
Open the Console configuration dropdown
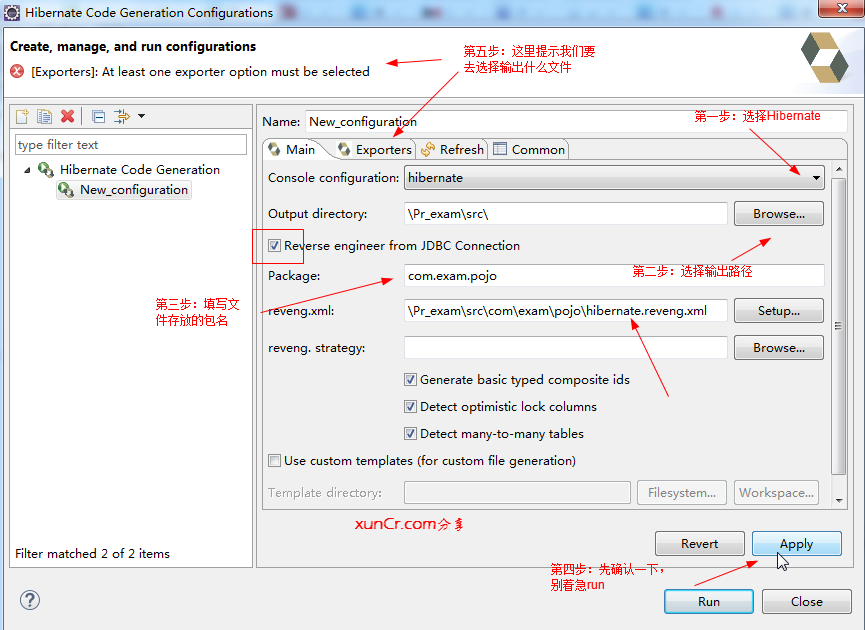tap(614, 178)
